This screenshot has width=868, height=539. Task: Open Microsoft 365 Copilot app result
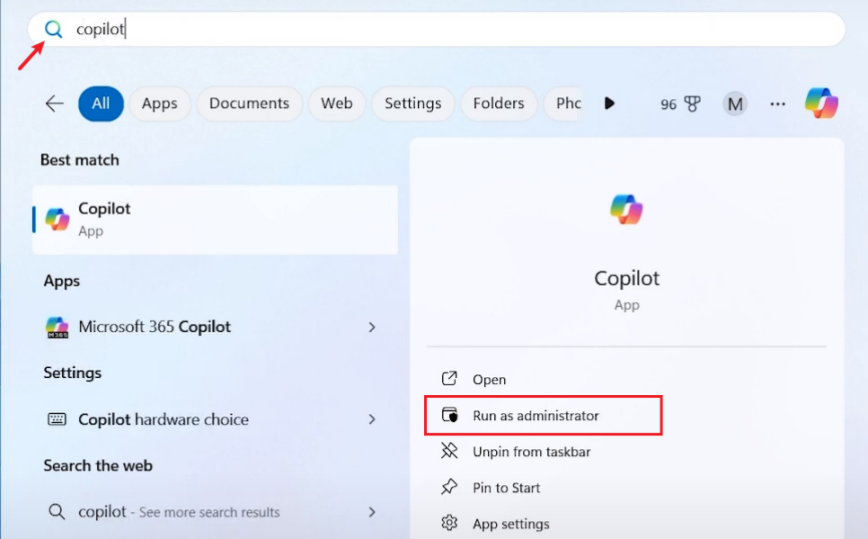[x=215, y=327]
